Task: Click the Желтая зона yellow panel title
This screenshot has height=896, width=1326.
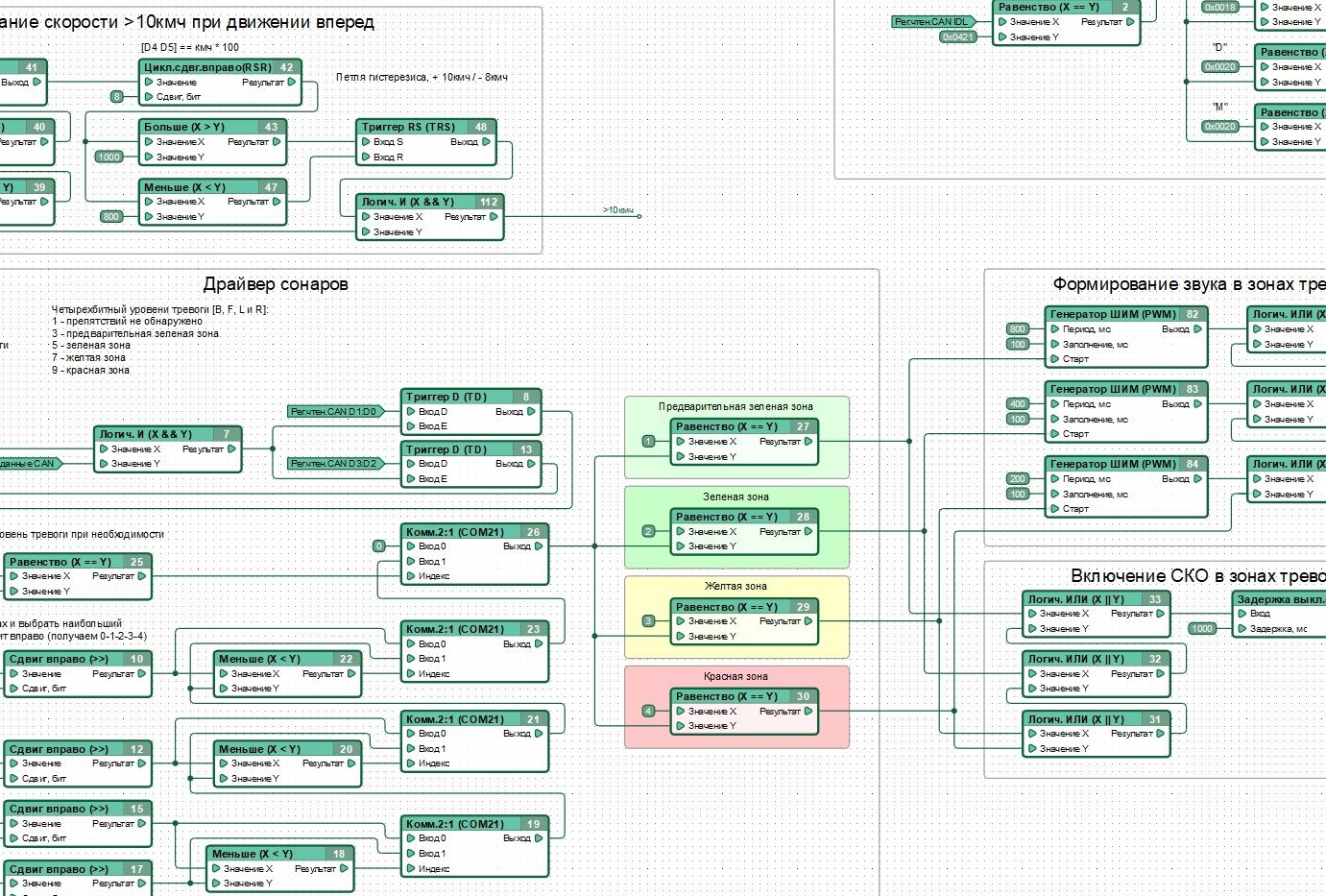Action: pos(735,586)
